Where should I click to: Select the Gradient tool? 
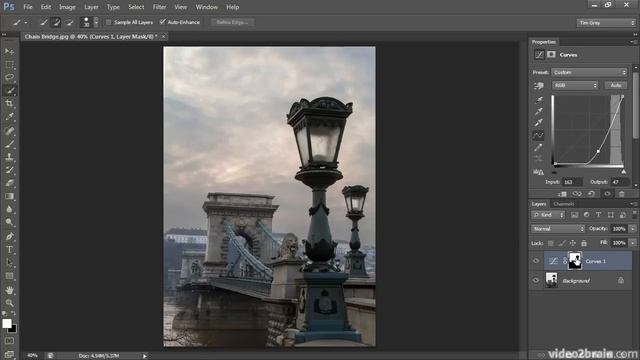(9, 196)
